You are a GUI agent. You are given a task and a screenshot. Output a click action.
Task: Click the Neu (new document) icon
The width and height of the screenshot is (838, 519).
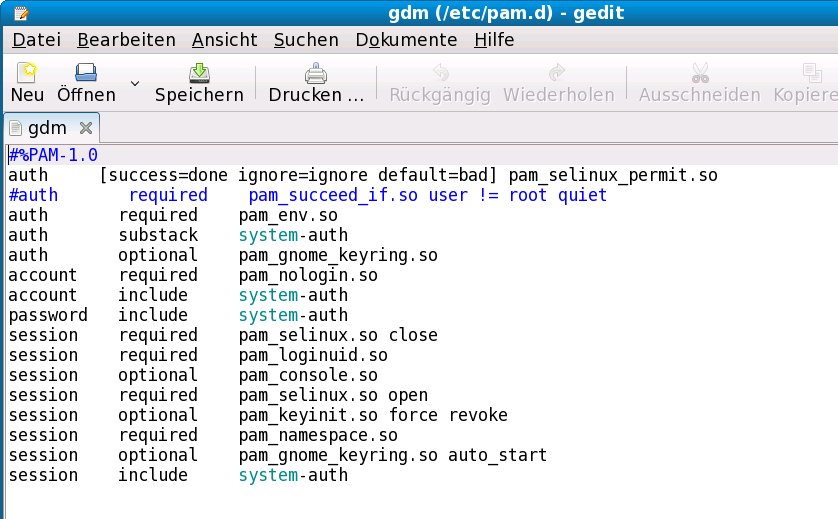tap(27, 74)
